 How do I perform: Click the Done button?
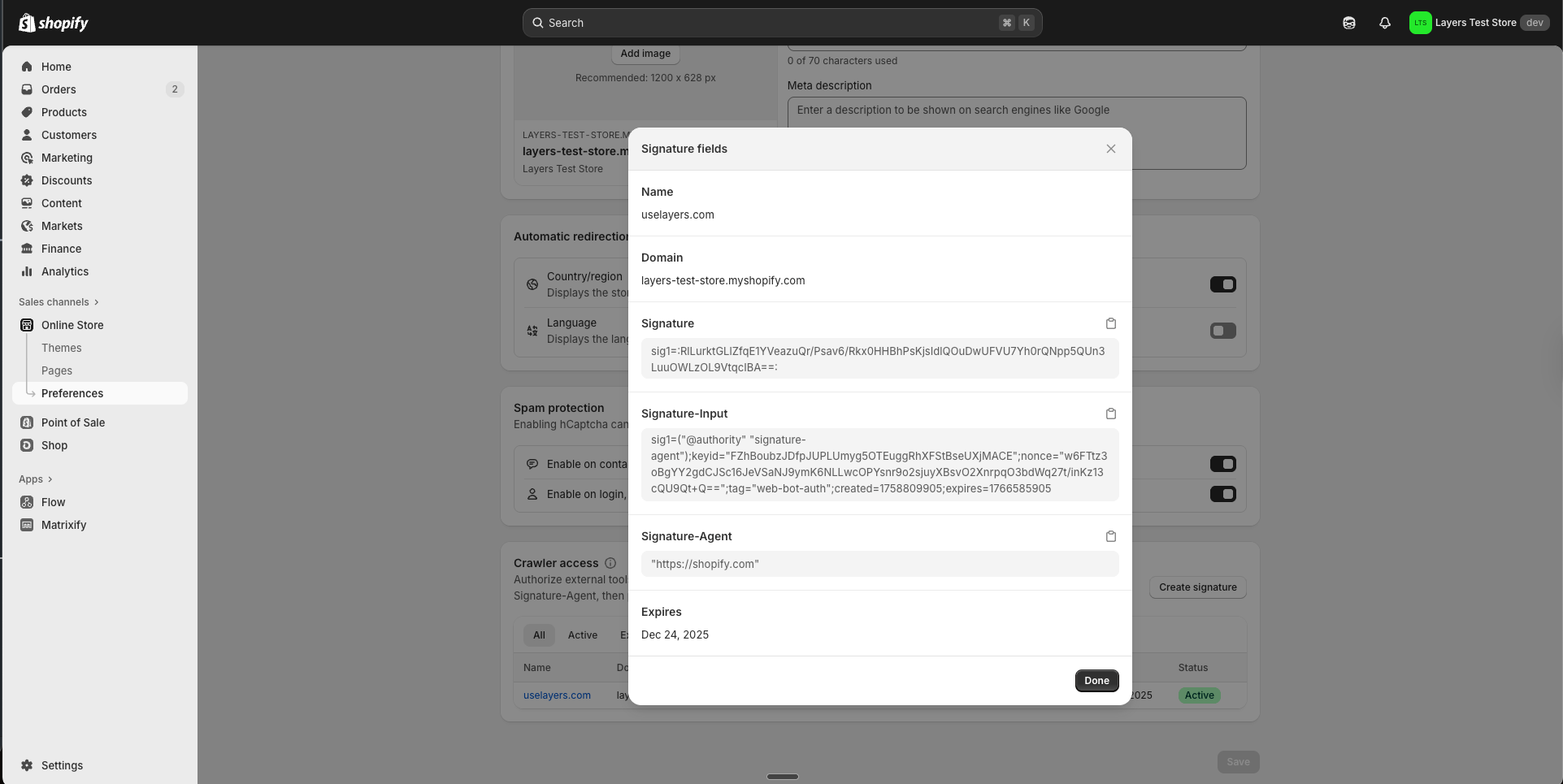1096,680
